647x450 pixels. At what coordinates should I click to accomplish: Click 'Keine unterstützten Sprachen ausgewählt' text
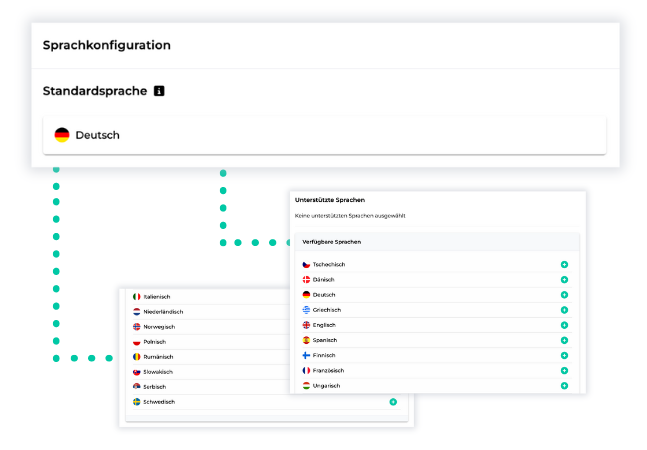click(350, 216)
